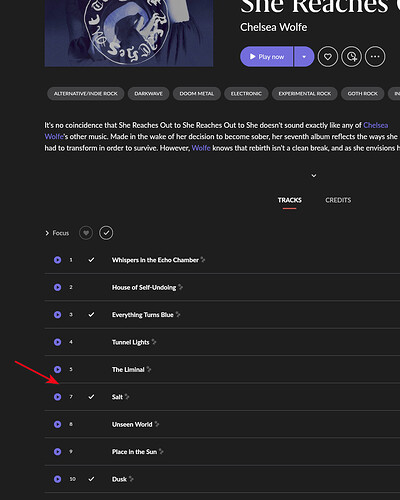Click the note icon after Tunnel Lights
The width and height of the screenshot is (400, 500).
click(154, 342)
